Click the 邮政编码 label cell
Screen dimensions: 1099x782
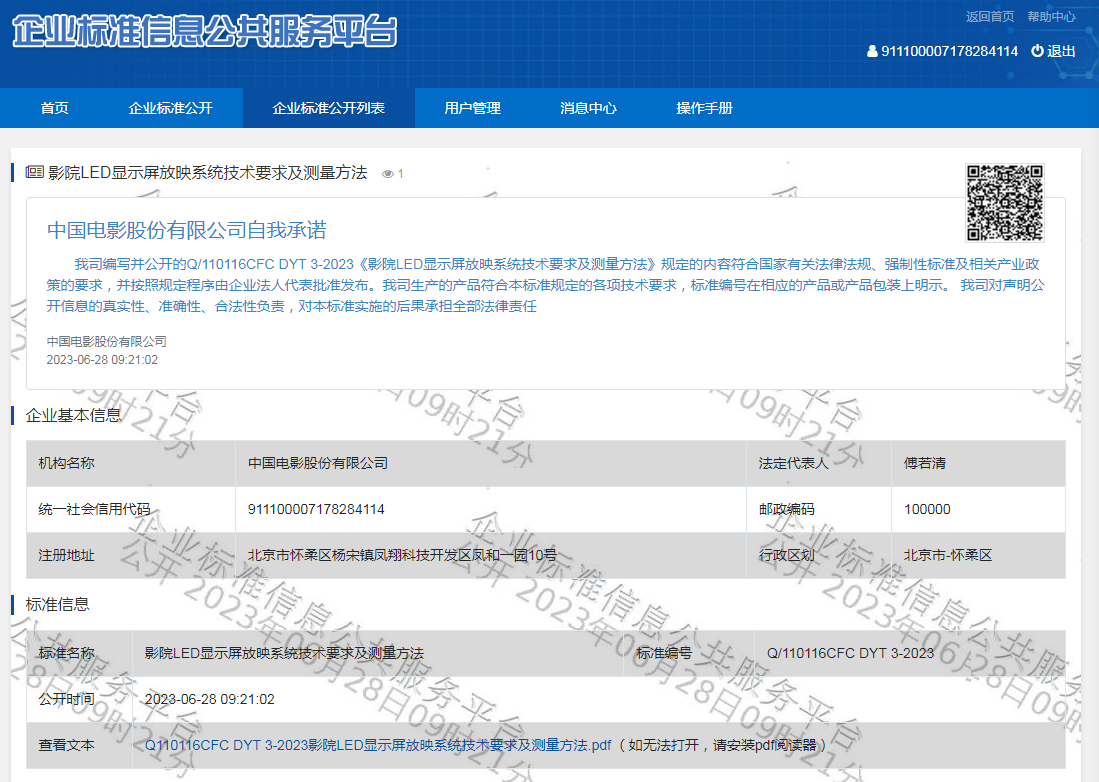819,509
